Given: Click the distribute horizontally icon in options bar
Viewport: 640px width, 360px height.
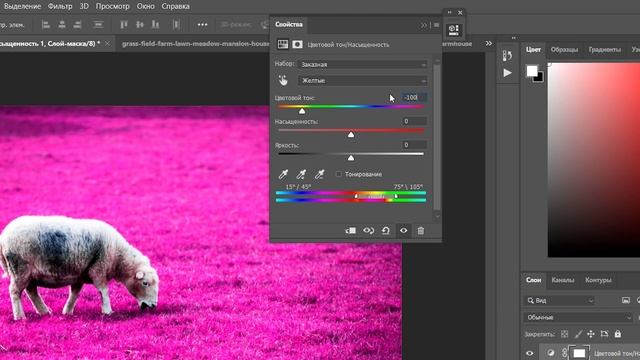Looking at the screenshot, I should (176, 25).
